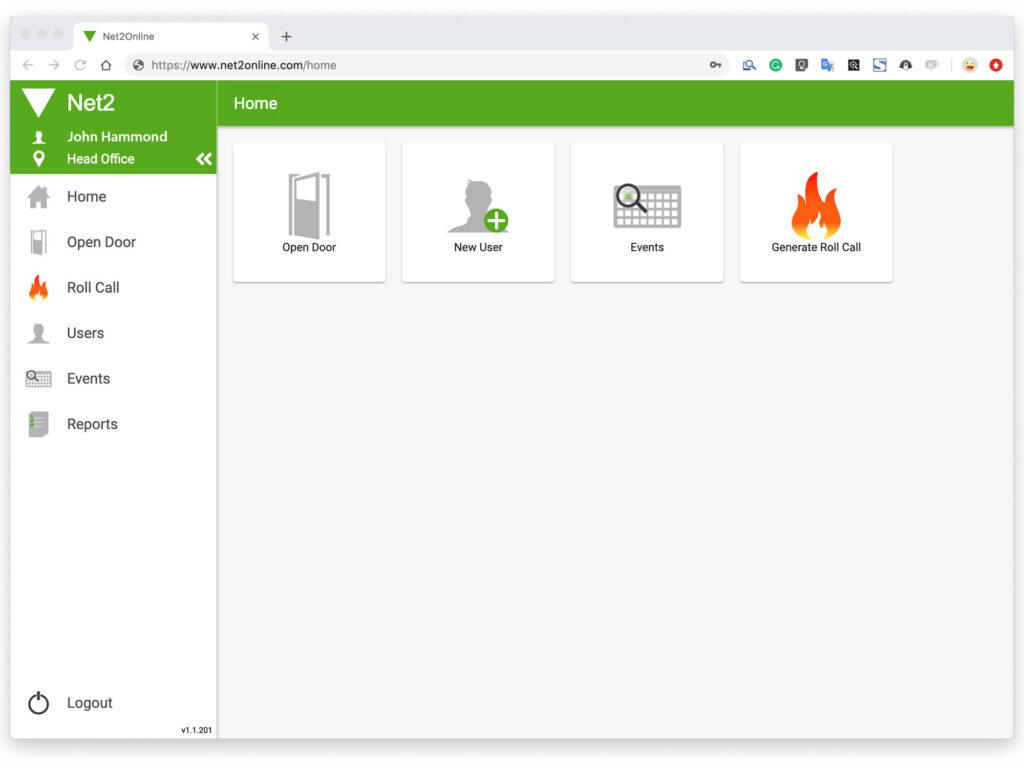Open the New User tile

(478, 212)
